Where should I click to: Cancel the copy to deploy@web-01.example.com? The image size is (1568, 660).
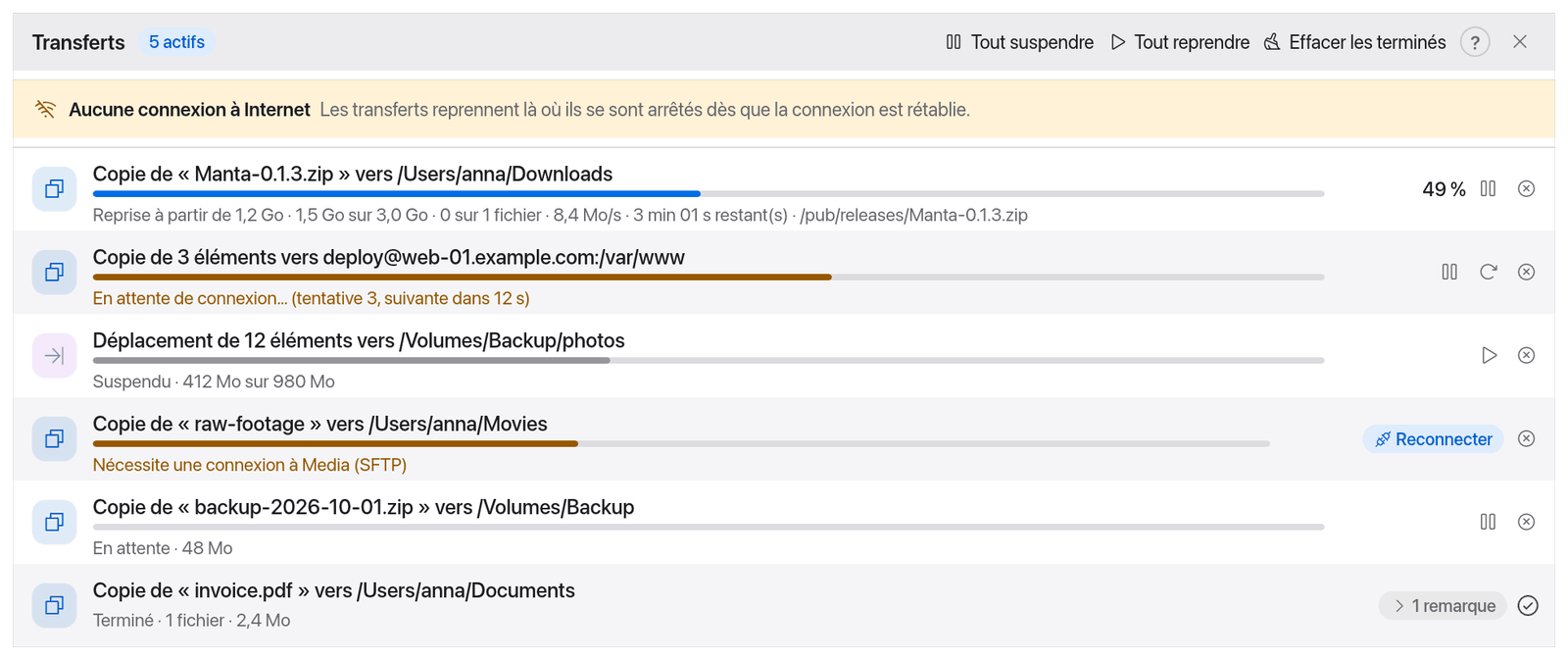pyautogui.click(x=1526, y=273)
